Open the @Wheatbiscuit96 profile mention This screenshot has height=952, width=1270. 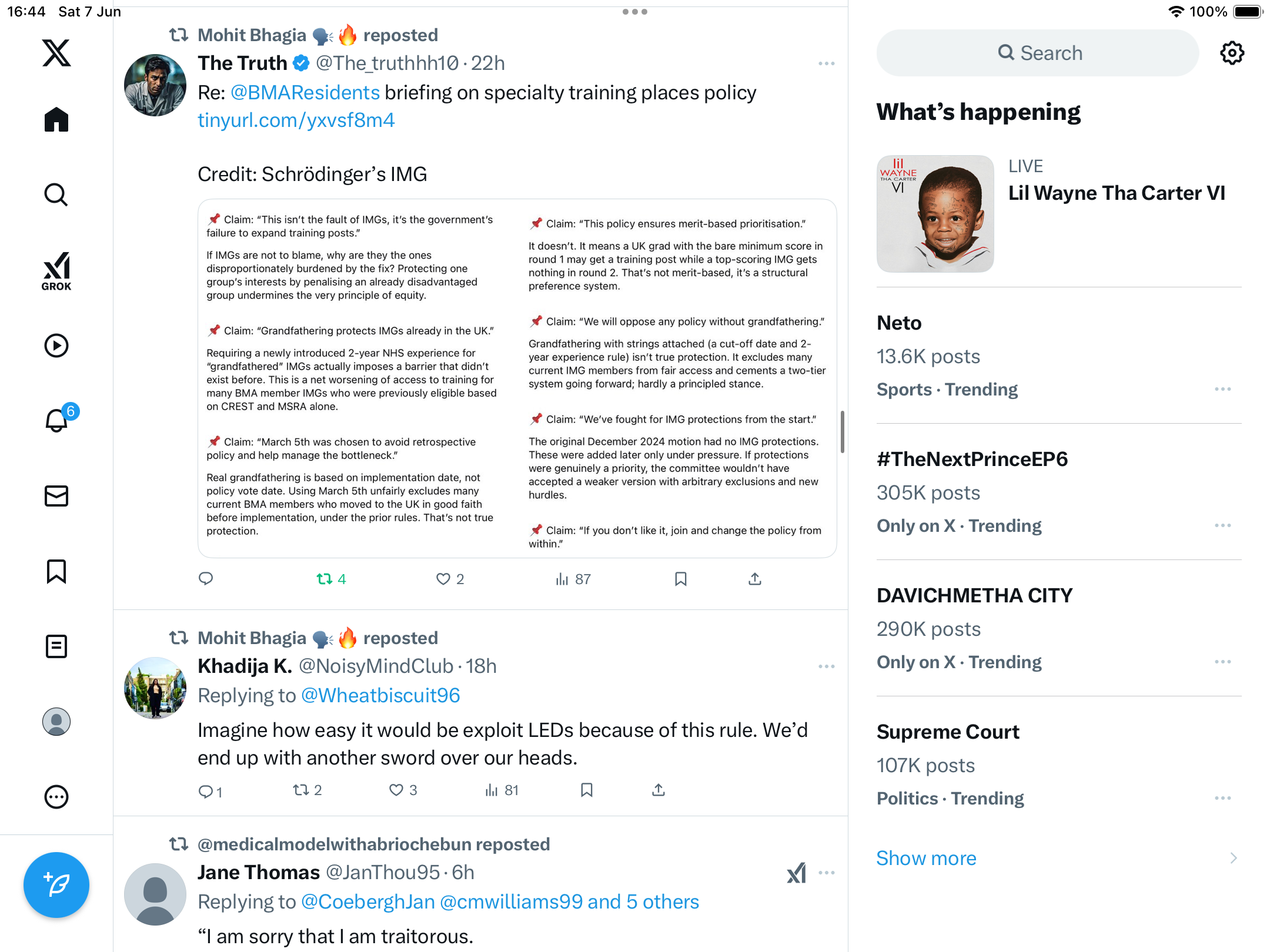380,696
